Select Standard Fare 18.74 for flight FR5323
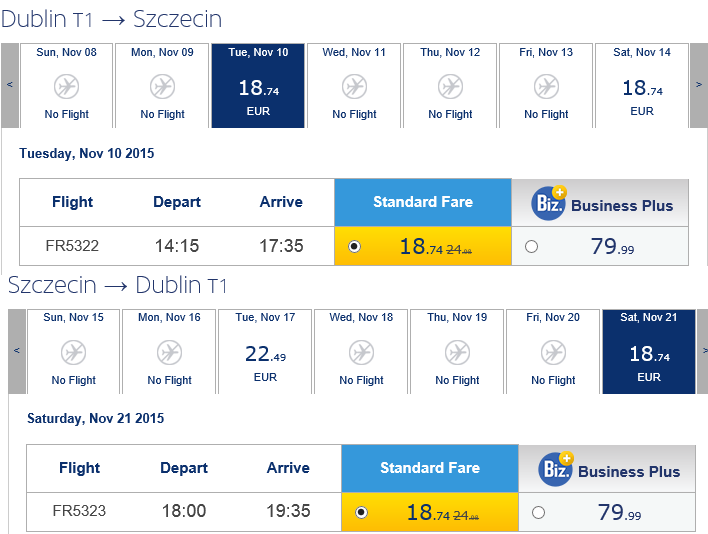 point(361,512)
